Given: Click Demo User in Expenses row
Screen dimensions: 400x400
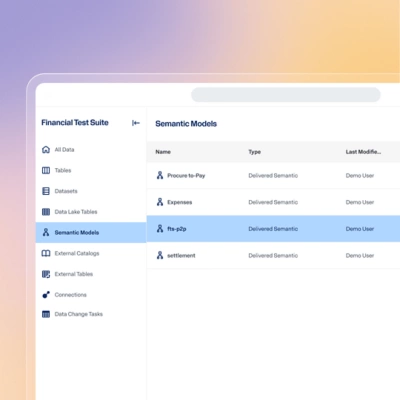Looking at the screenshot, I should tap(360, 202).
